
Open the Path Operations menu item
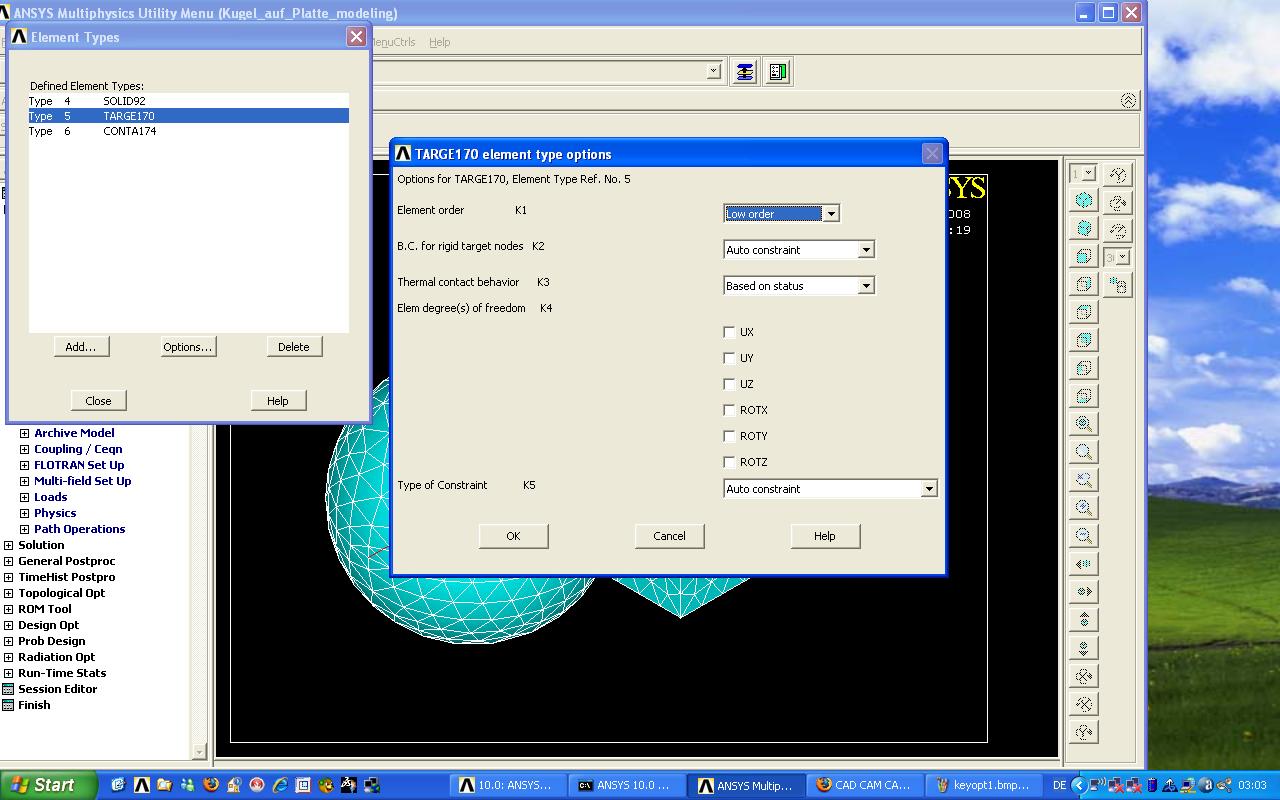(80, 529)
